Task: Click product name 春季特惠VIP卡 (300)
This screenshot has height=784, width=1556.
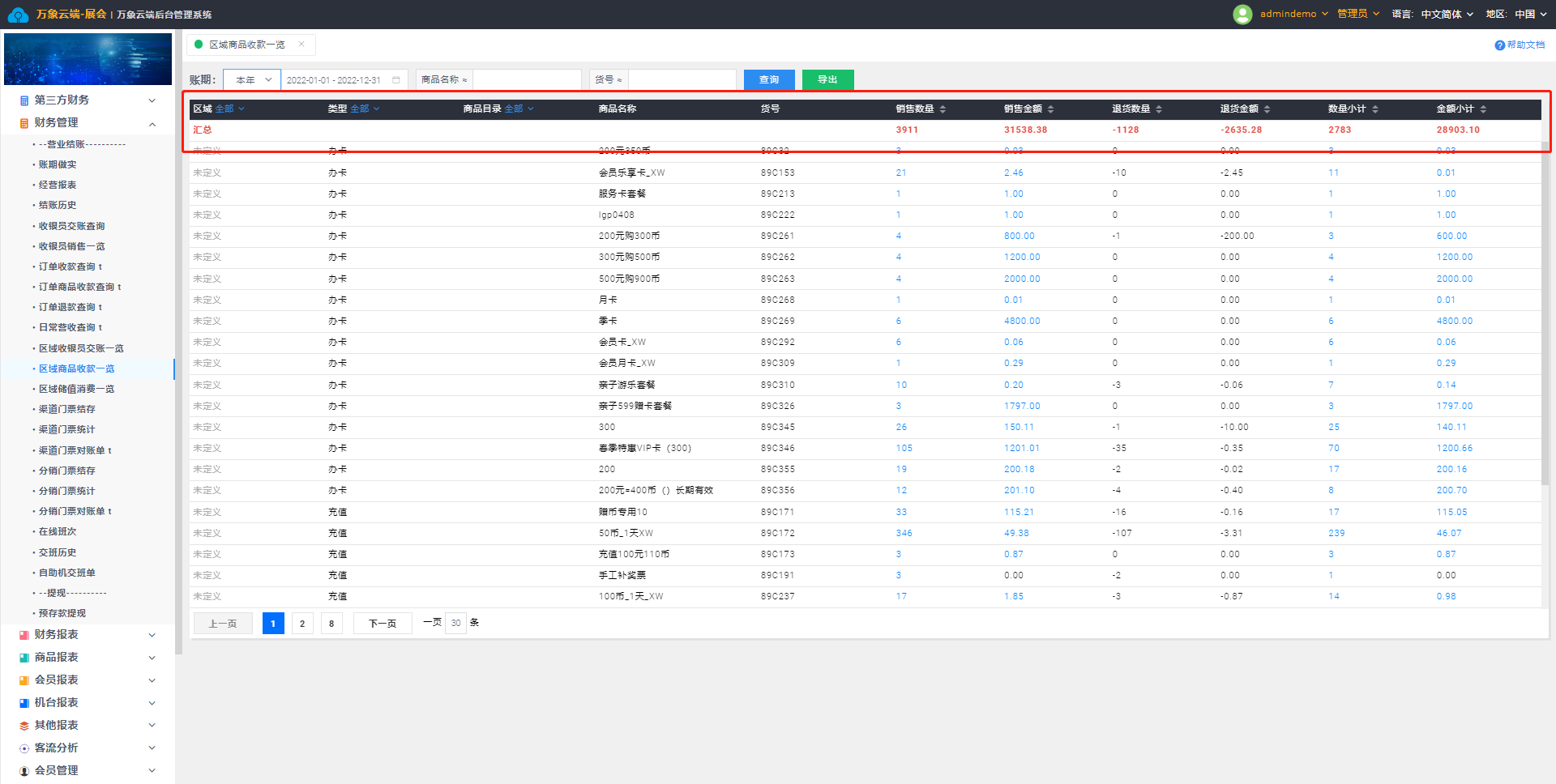Action: pyautogui.click(x=645, y=448)
